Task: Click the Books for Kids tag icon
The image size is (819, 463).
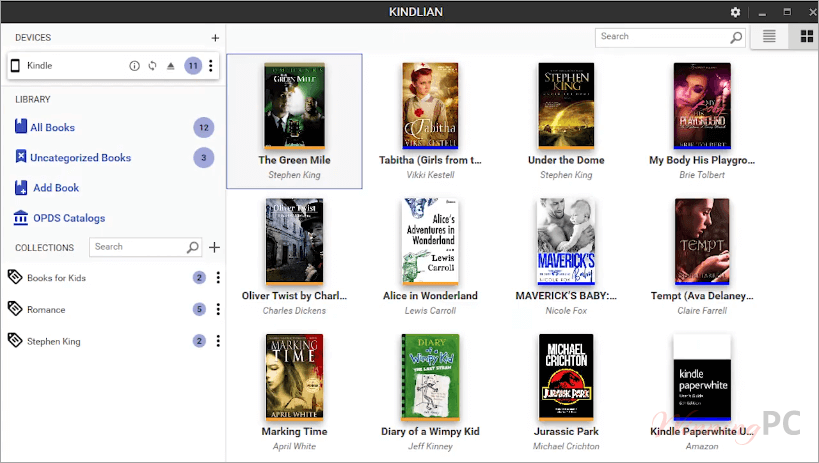Action: 15,277
